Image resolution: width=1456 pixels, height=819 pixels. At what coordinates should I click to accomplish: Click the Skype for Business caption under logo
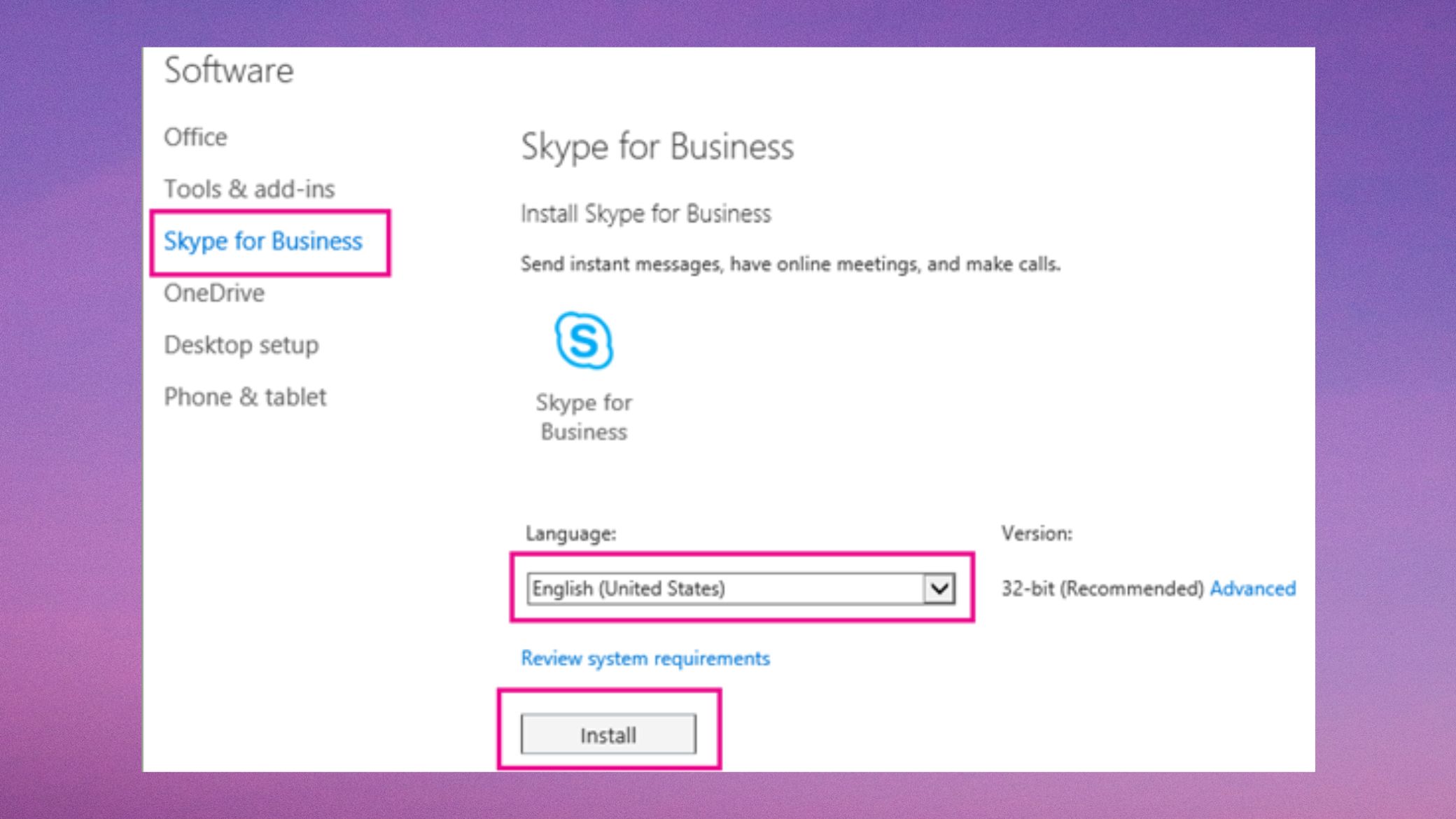coord(584,417)
